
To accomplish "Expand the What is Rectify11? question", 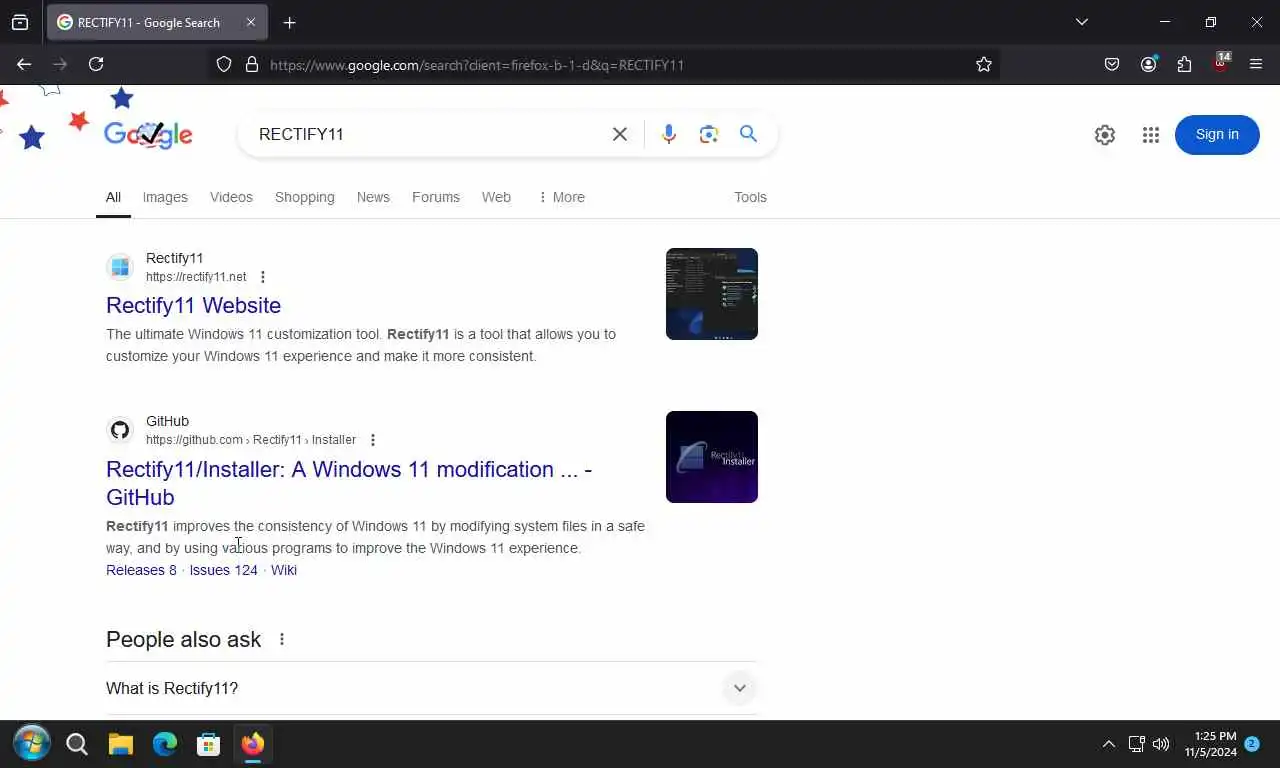I will tap(431, 688).
